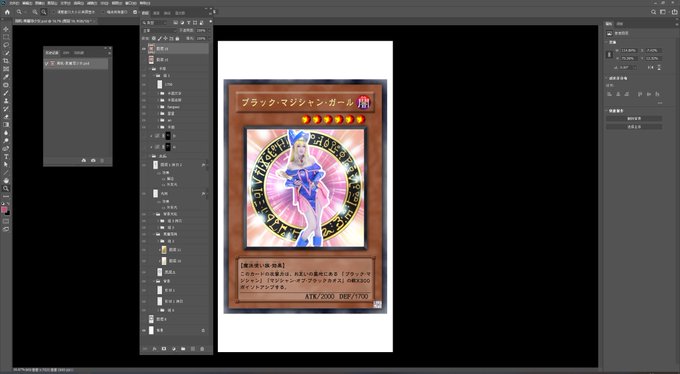This screenshot has width=680, height=374.
Task: Open the layer filter type dropdown
Action: (157, 23)
